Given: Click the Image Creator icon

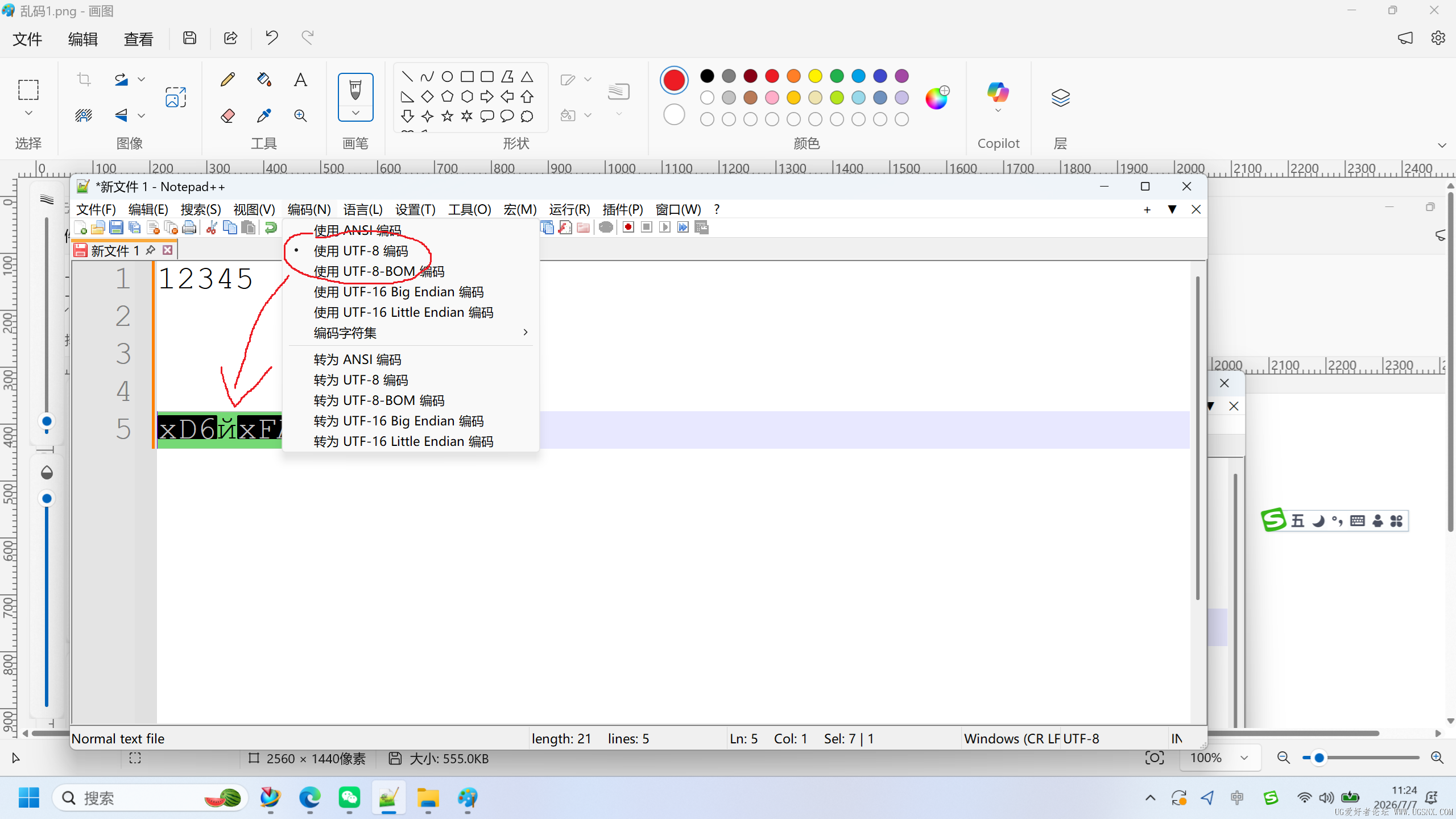Looking at the screenshot, I should coord(176,97).
